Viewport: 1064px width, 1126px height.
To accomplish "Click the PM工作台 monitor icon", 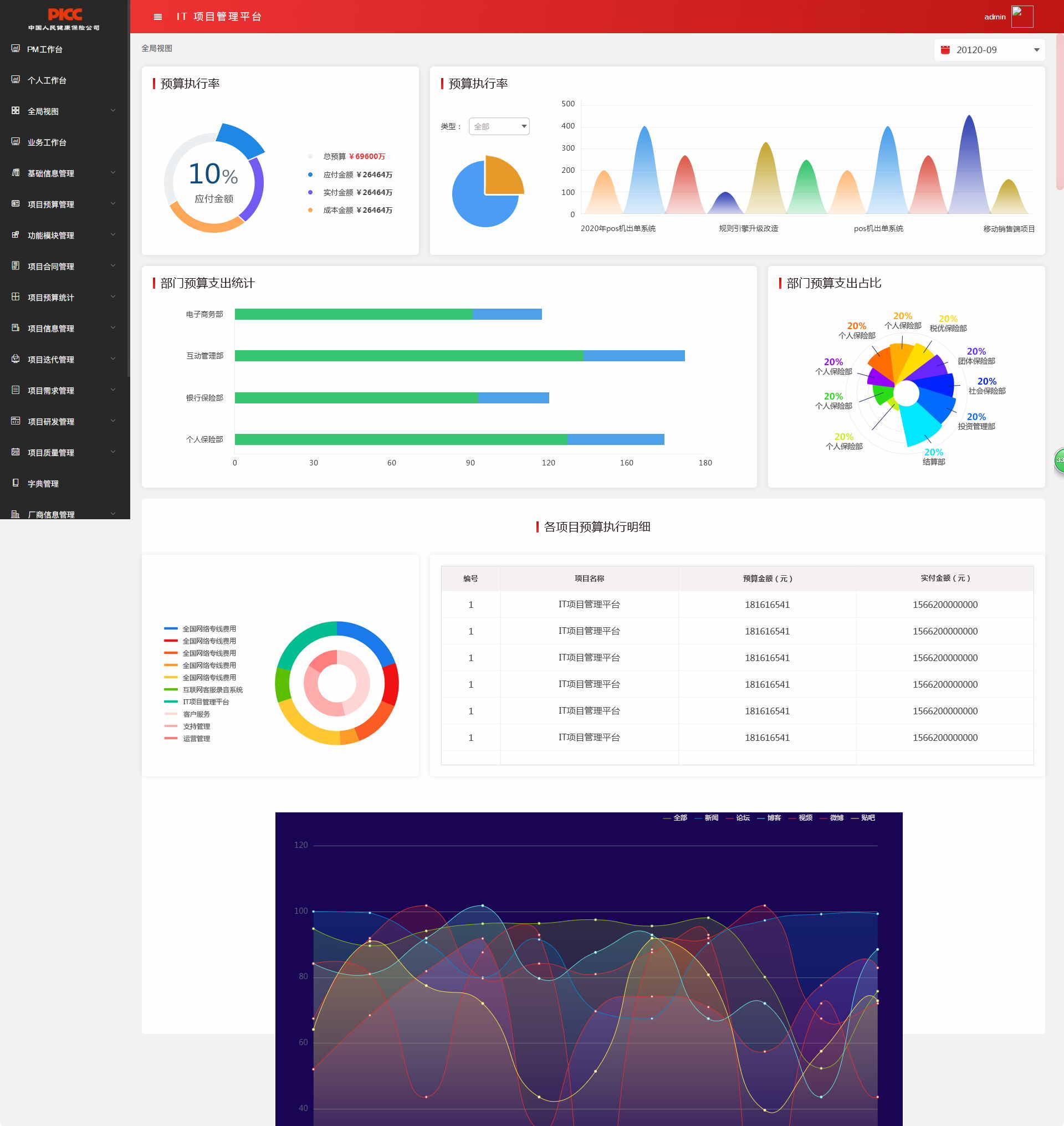I will (x=16, y=49).
